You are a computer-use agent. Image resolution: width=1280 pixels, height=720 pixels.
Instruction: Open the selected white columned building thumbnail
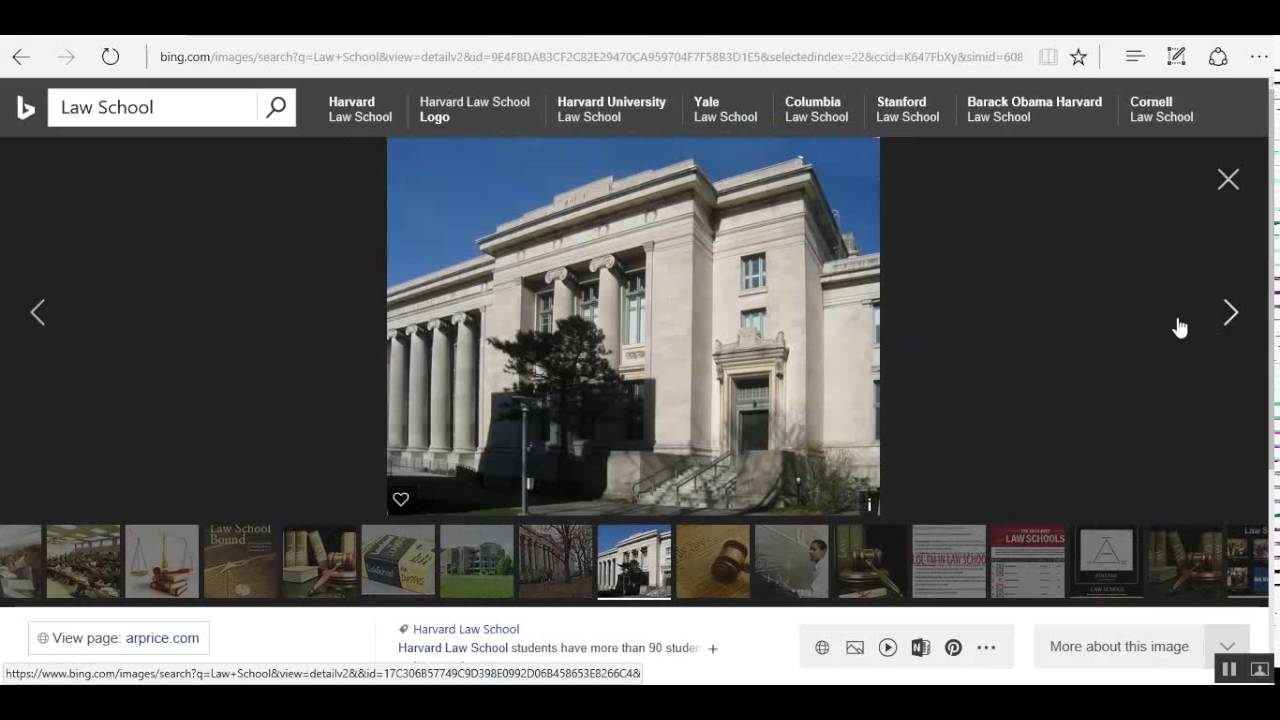[634, 561]
